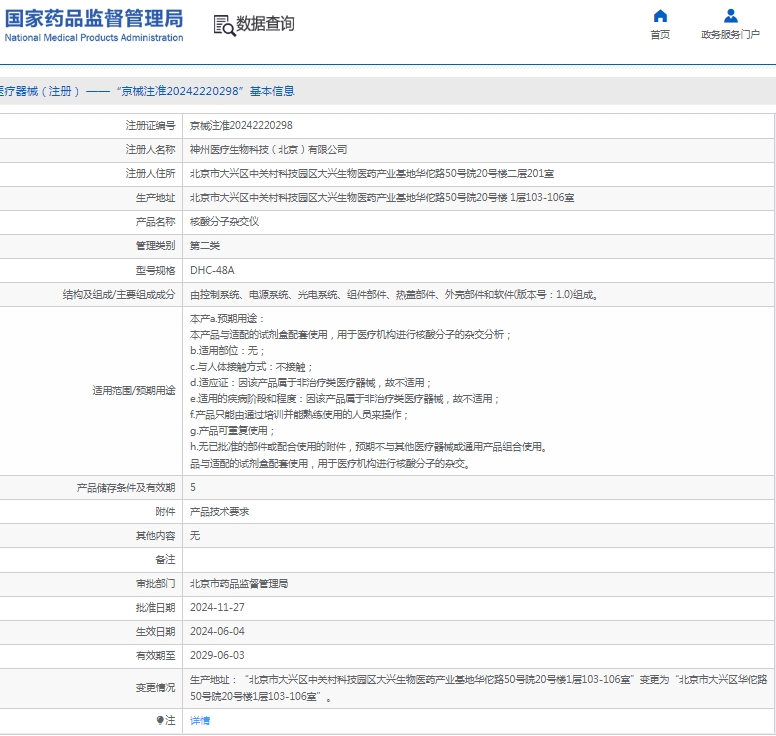Click the 其他内容 value 无
This screenshot has width=776, height=736.
[x=195, y=536]
